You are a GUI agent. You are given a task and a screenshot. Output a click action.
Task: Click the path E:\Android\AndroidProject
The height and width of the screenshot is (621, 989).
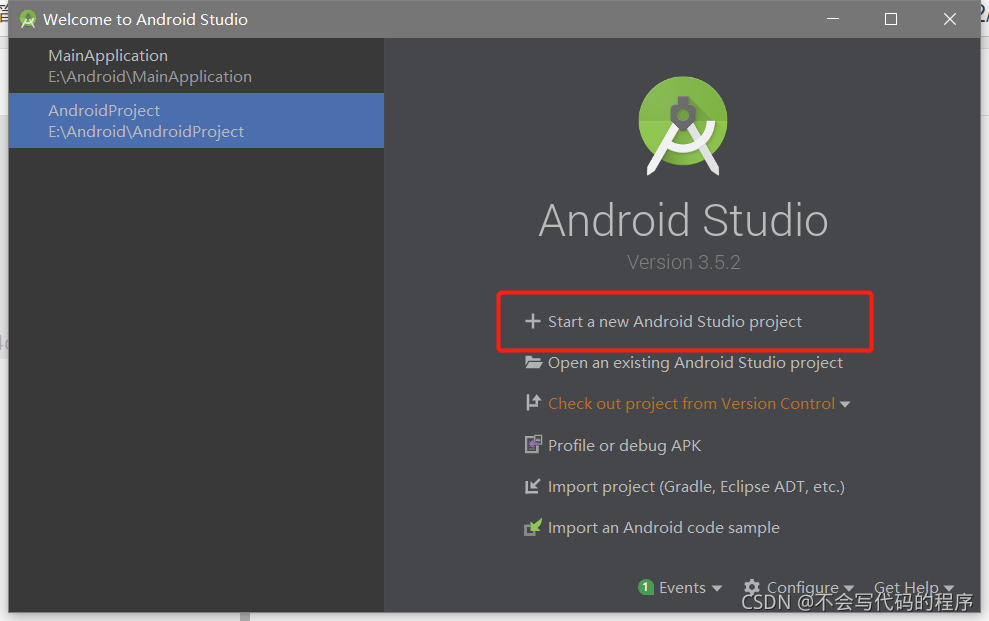[146, 132]
